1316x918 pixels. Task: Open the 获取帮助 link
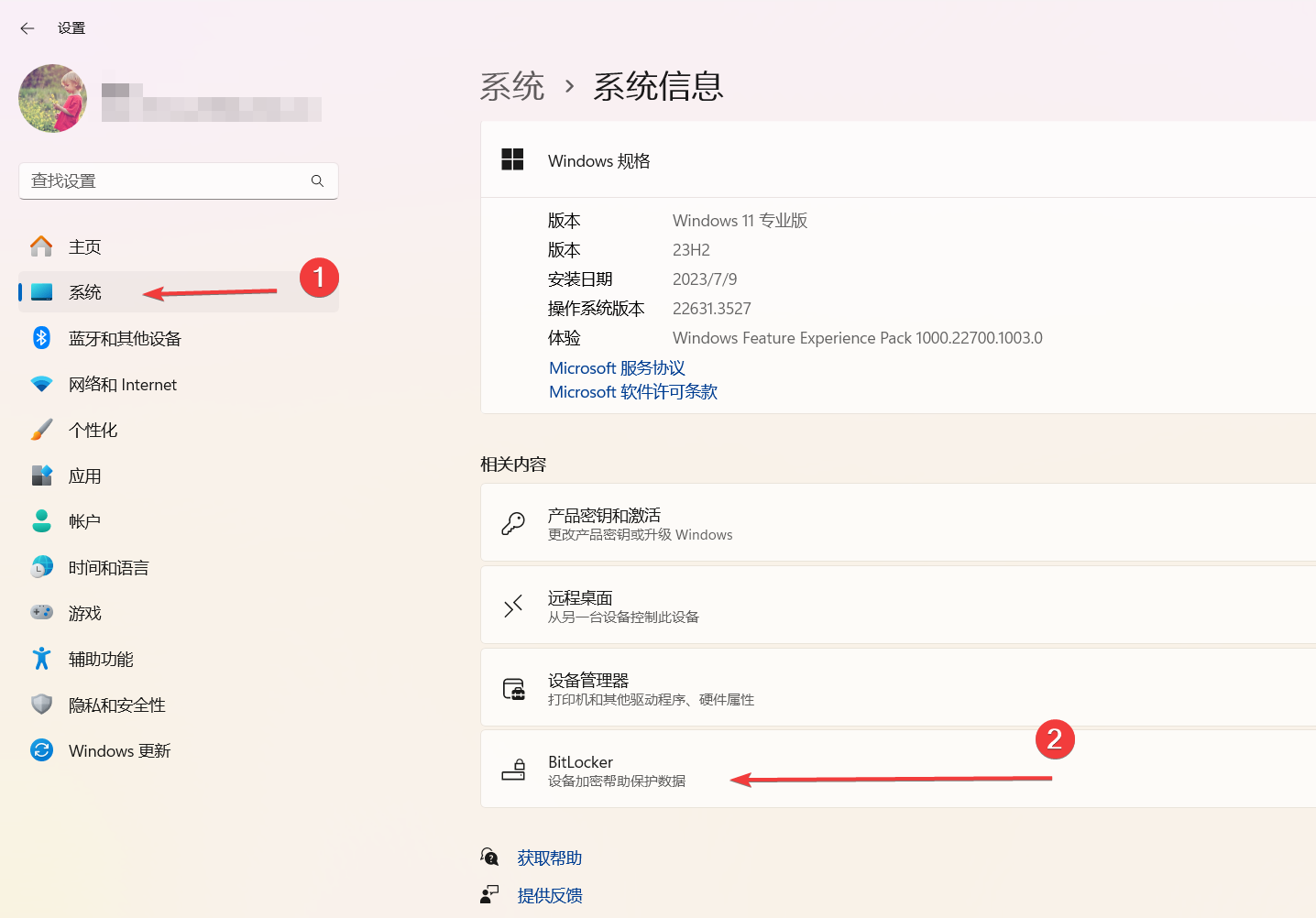(550, 858)
